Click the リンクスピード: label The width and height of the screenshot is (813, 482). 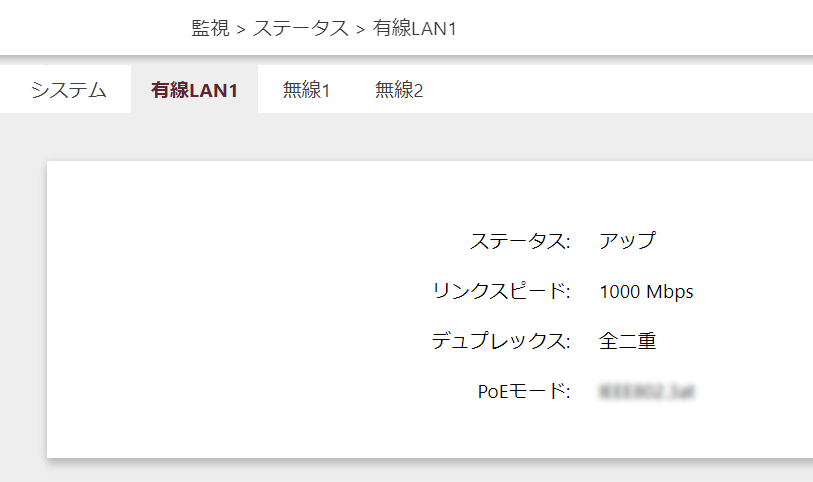[x=501, y=291]
